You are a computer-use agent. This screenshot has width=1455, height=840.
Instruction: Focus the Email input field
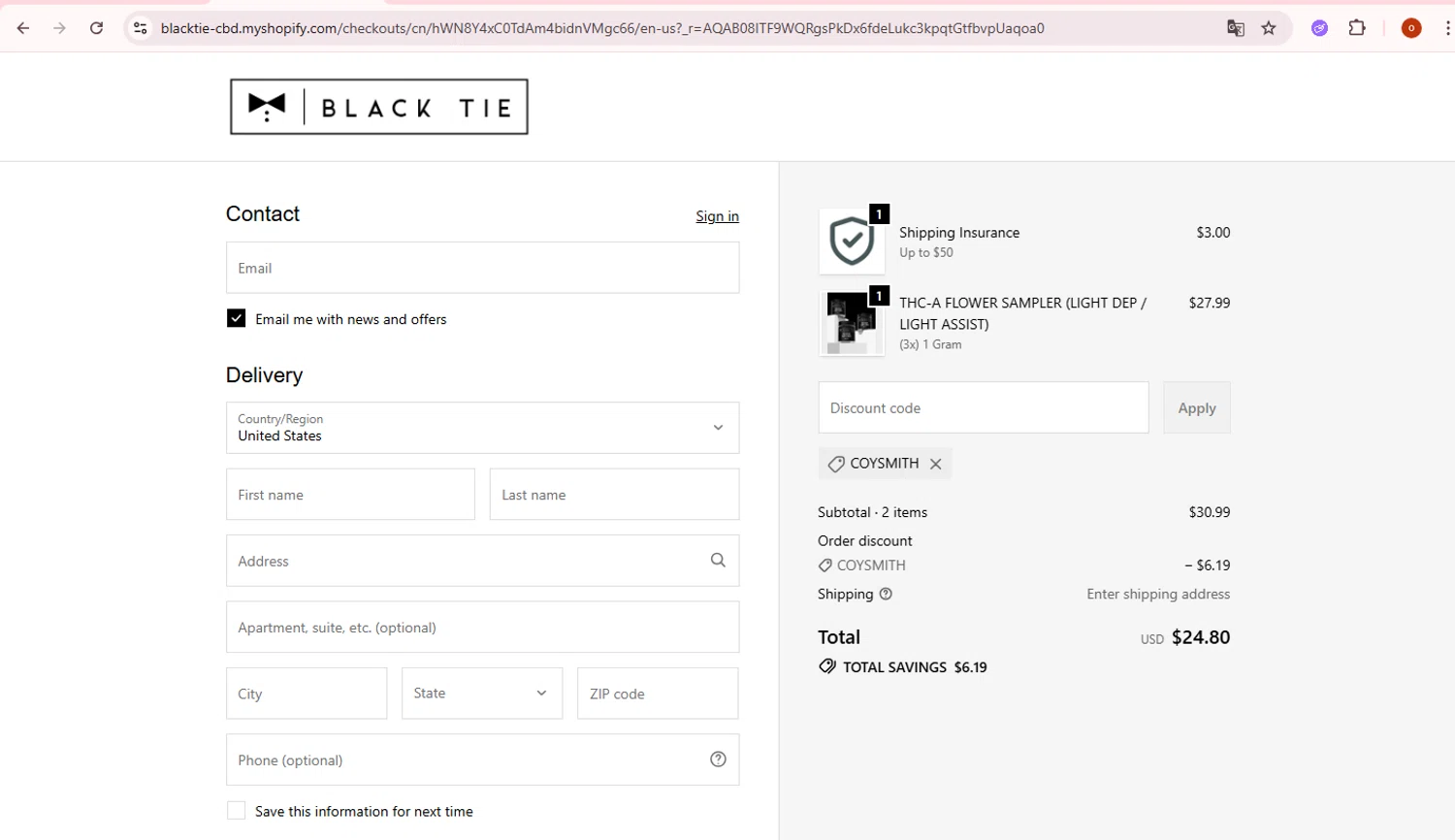pos(482,268)
